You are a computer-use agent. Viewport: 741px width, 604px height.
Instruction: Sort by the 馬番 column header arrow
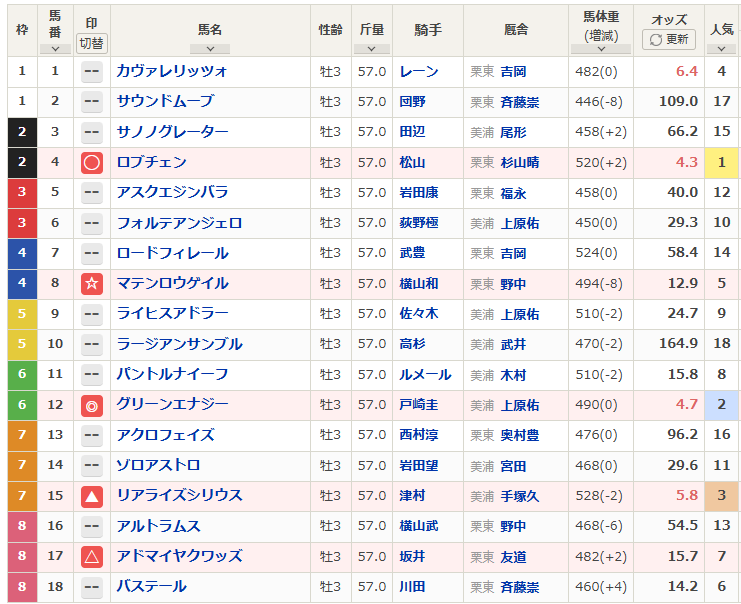[x=56, y=48]
